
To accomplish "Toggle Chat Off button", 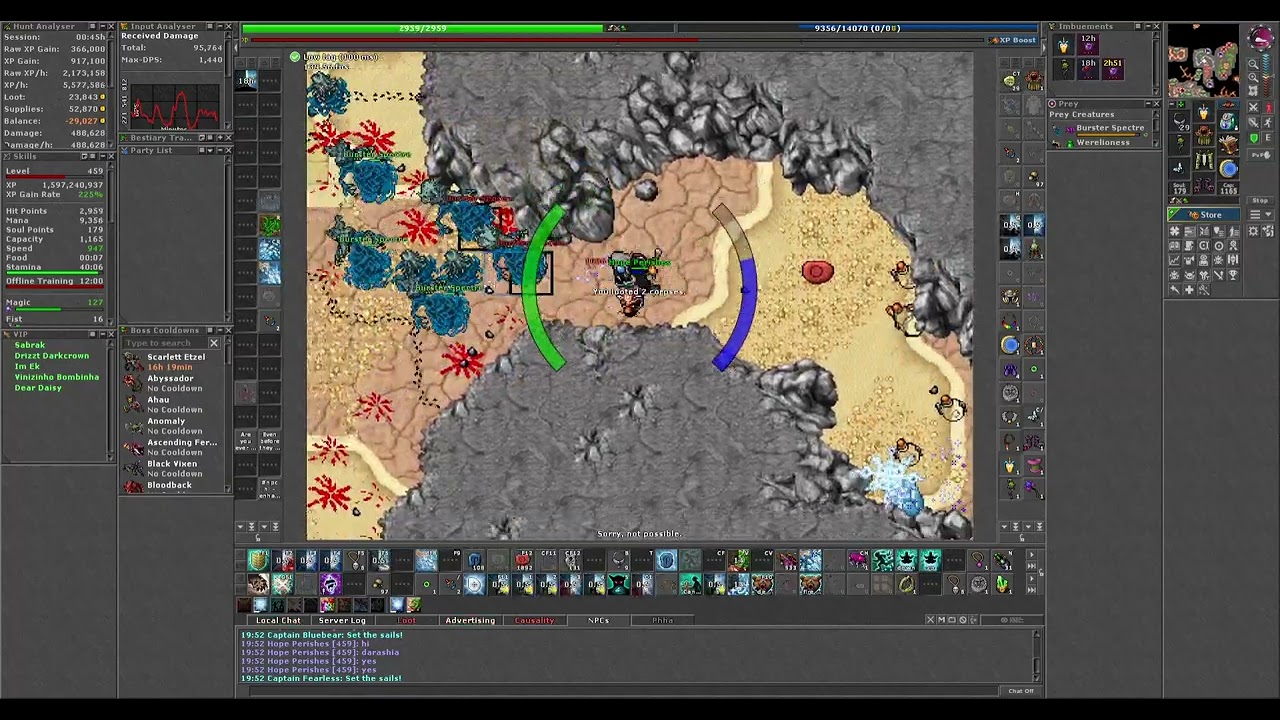I will click(x=1021, y=691).
